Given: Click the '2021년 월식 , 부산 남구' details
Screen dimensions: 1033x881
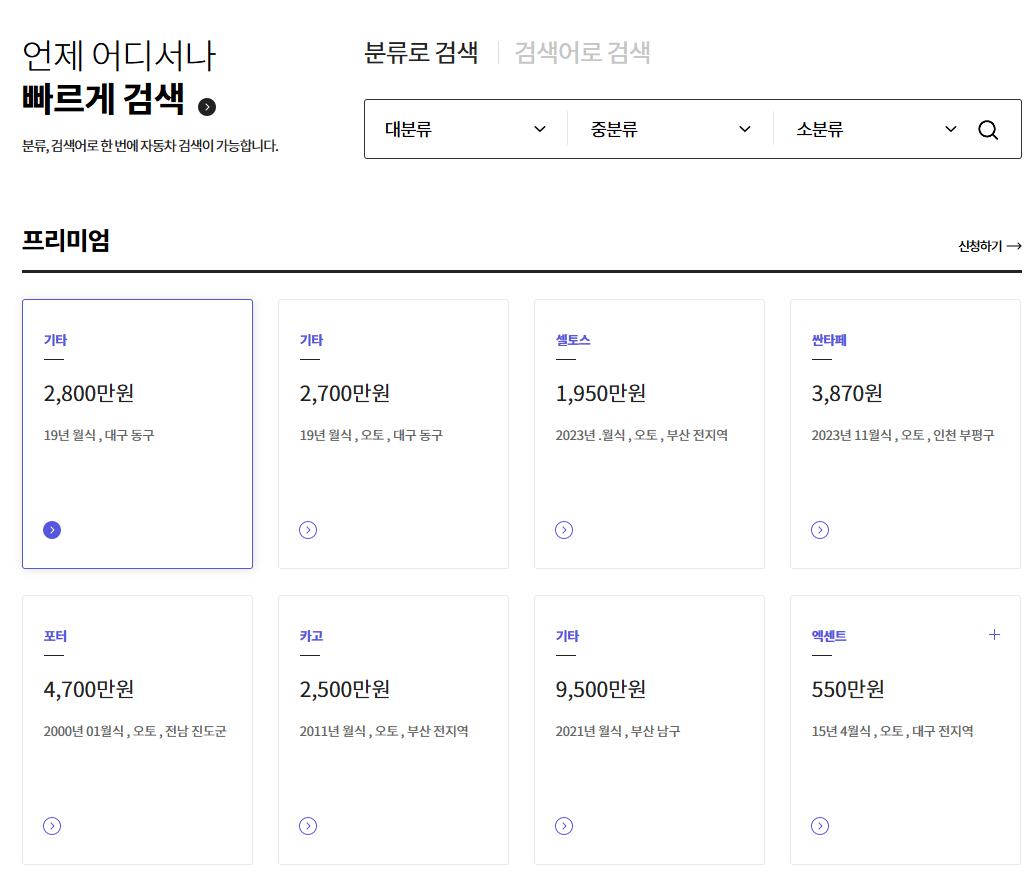Looking at the screenshot, I should click(618, 731).
